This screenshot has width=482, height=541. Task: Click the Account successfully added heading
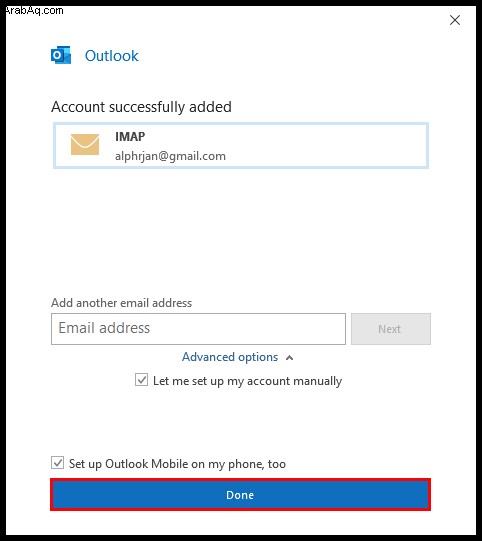click(x=141, y=107)
